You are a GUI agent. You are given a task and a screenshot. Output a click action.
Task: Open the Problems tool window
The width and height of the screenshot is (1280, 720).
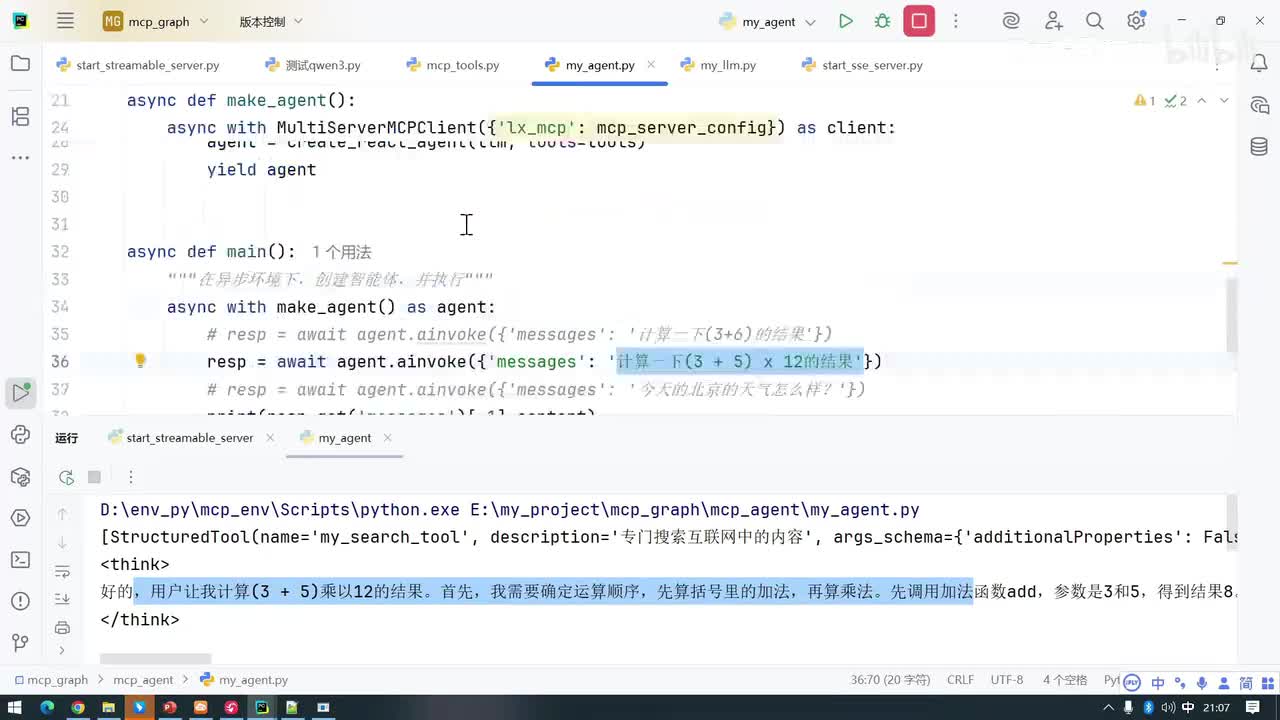(x=20, y=601)
